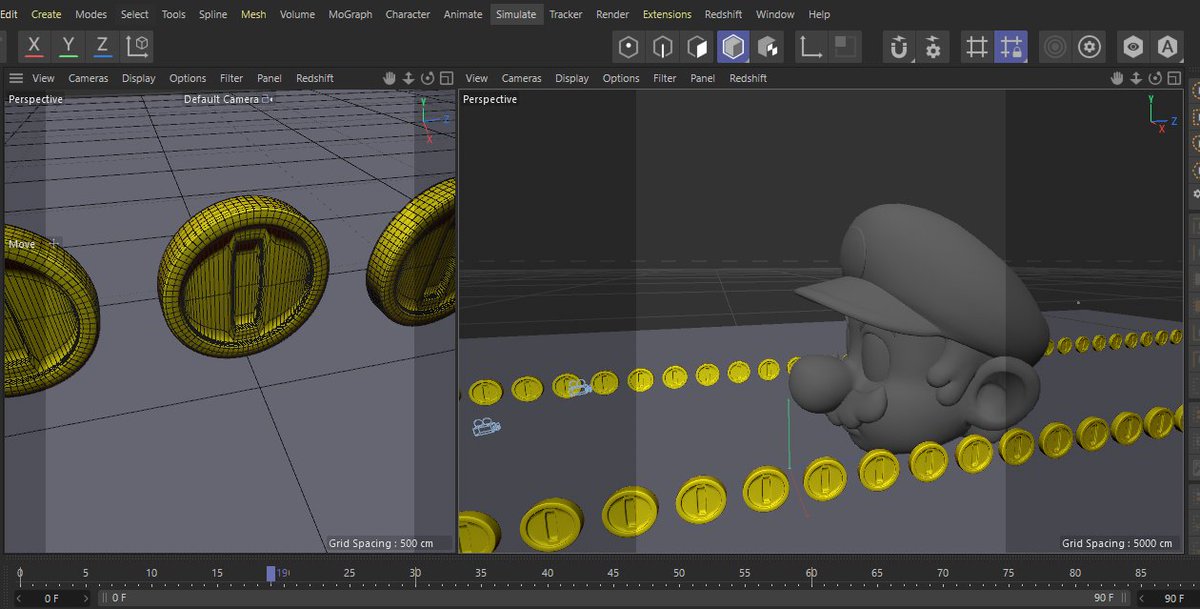Screen dimensions: 1200x609
Task: Click frame 30 on the timeline ruler
Action: 415,573
